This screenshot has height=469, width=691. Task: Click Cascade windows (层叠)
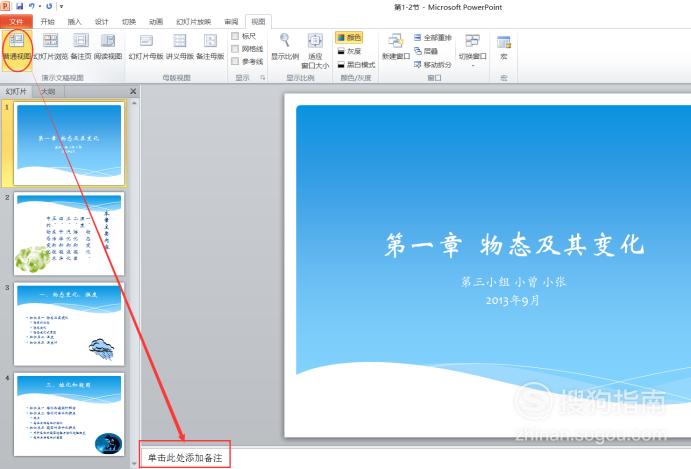426,51
